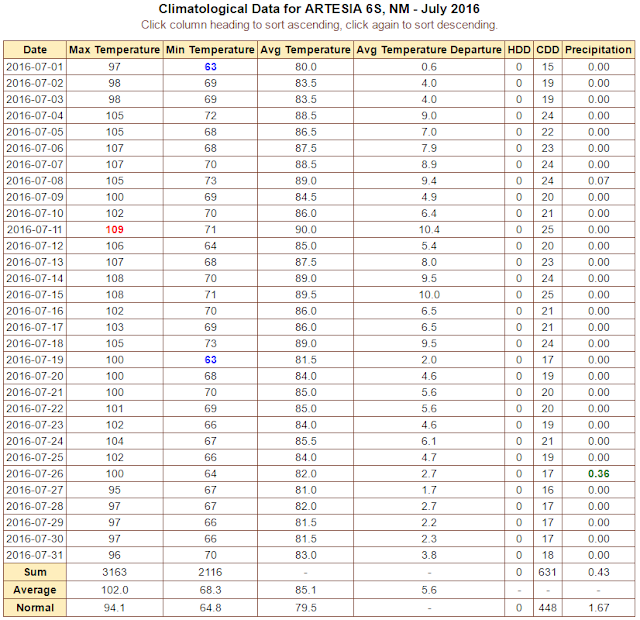Click the date cell 2016-07-08
Image resolution: width=640 pixels, height=620 pixels.
(x=35, y=181)
